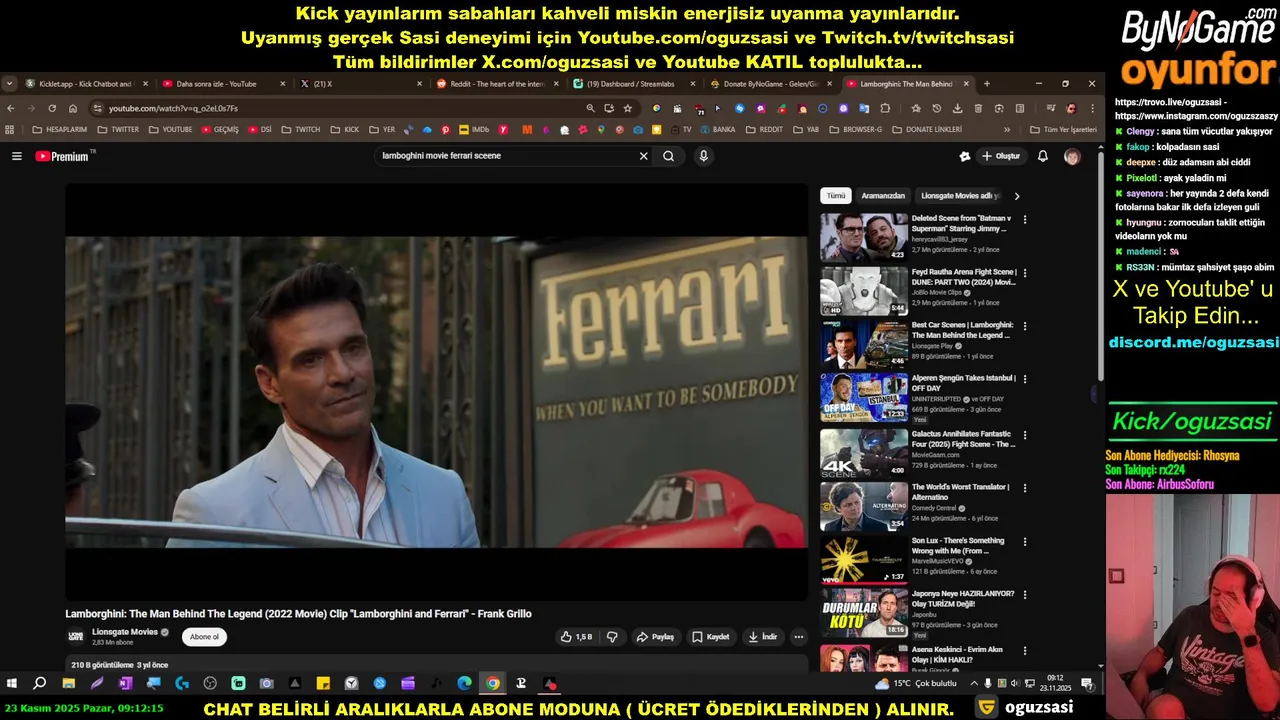
Task: Open the Chrome tab search dropdown
Action: click(x=9, y=84)
